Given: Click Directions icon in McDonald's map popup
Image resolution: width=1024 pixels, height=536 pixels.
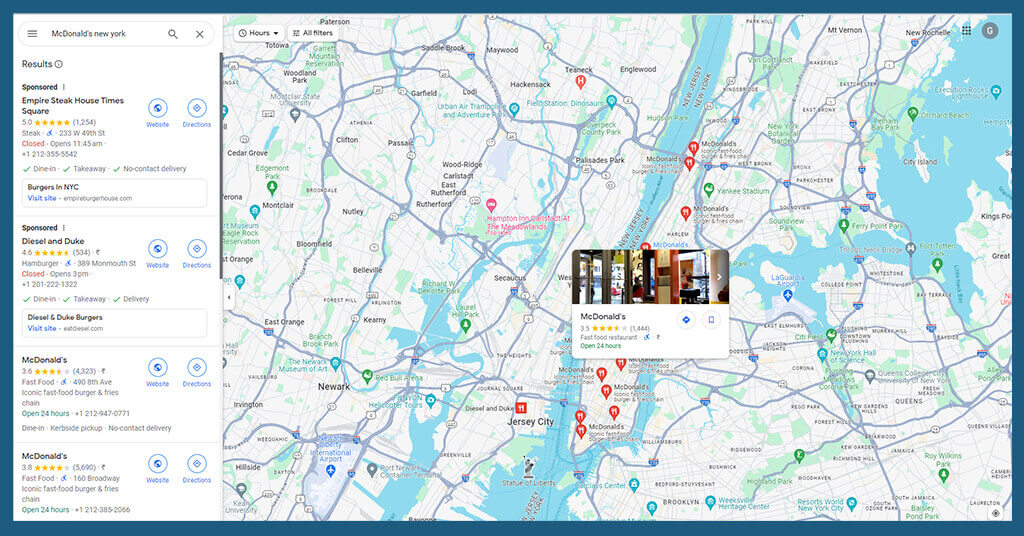Looking at the screenshot, I should coord(686,320).
